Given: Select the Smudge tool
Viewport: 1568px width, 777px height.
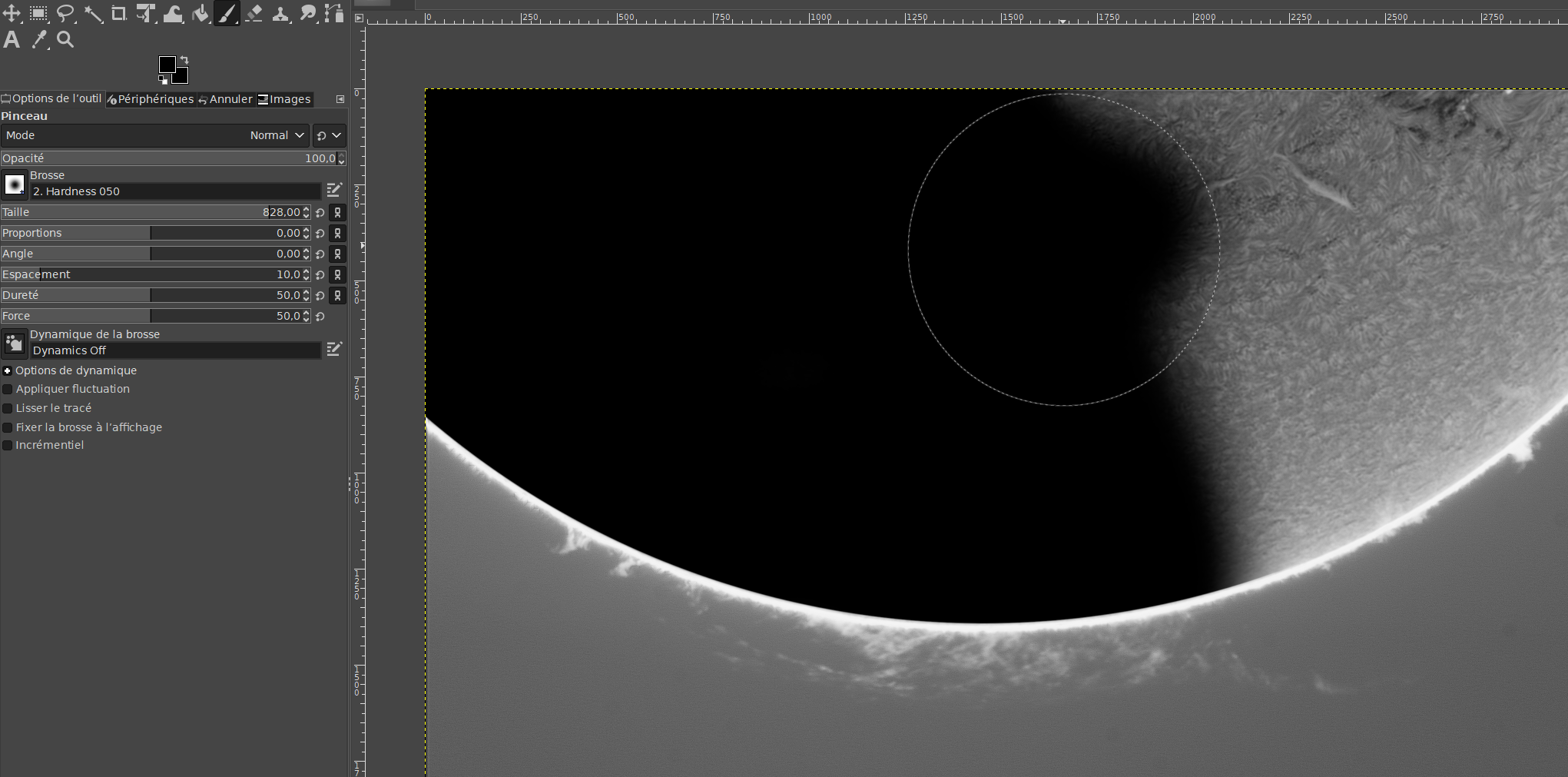Looking at the screenshot, I should 307,13.
